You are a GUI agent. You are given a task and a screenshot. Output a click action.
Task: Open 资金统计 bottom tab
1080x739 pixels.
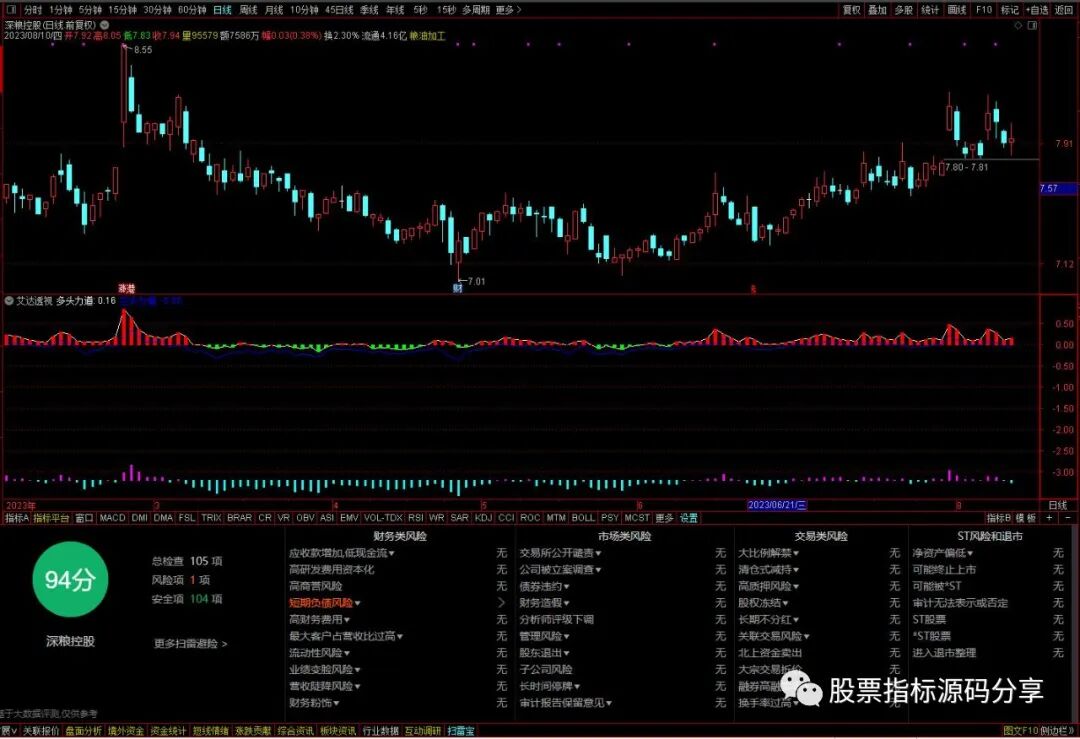[168, 731]
